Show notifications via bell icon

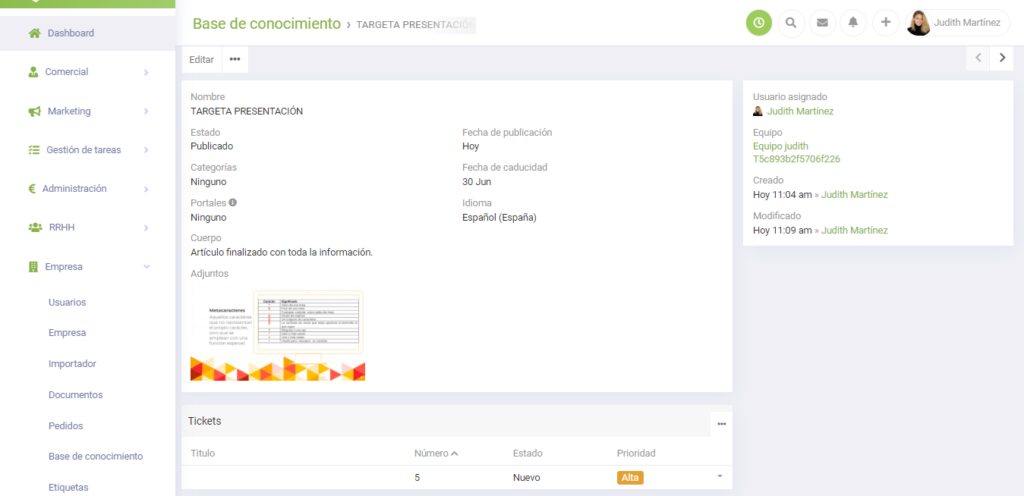(x=854, y=22)
